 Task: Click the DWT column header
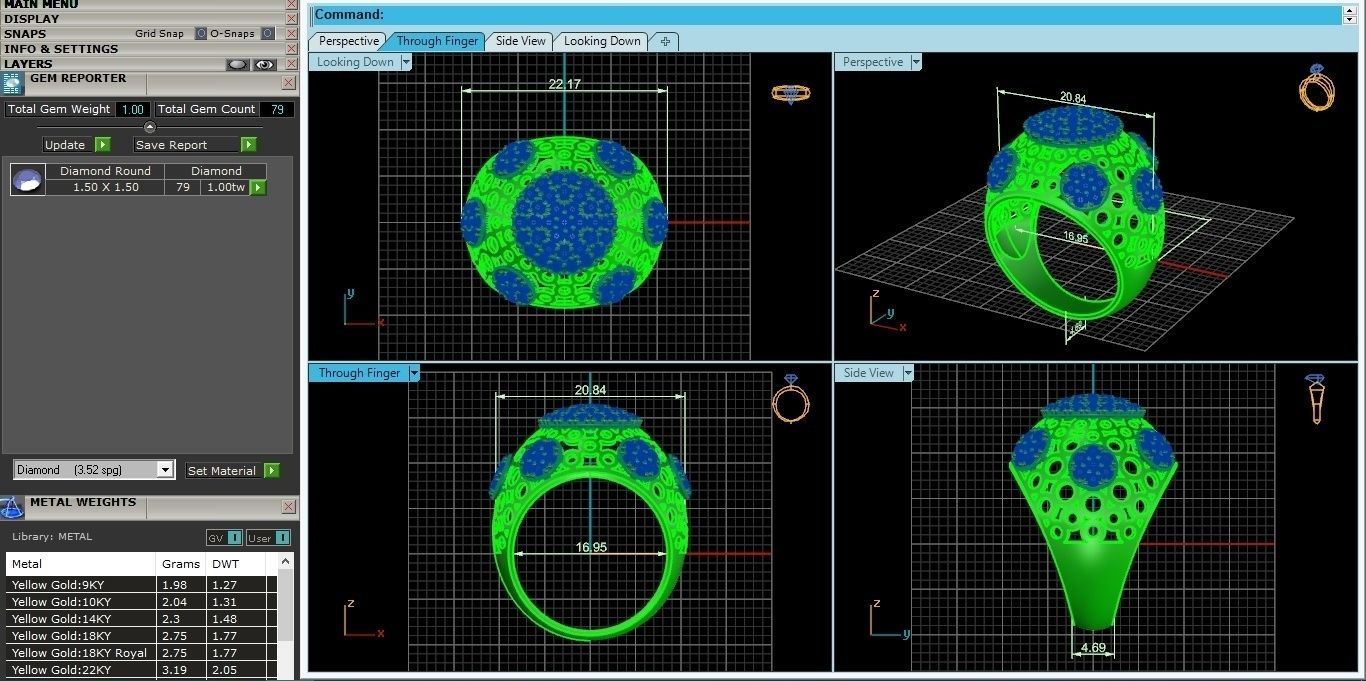pyautogui.click(x=236, y=564)
